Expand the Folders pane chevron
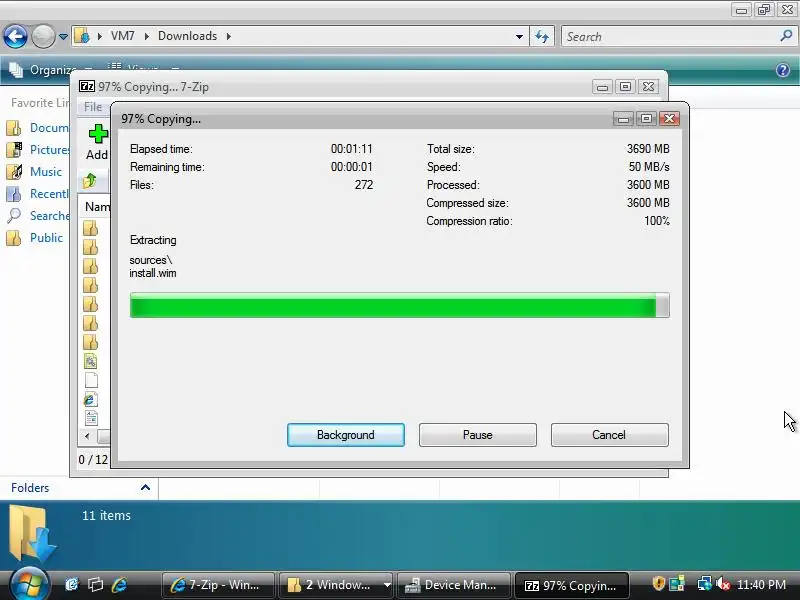 (x=145, y=487)
